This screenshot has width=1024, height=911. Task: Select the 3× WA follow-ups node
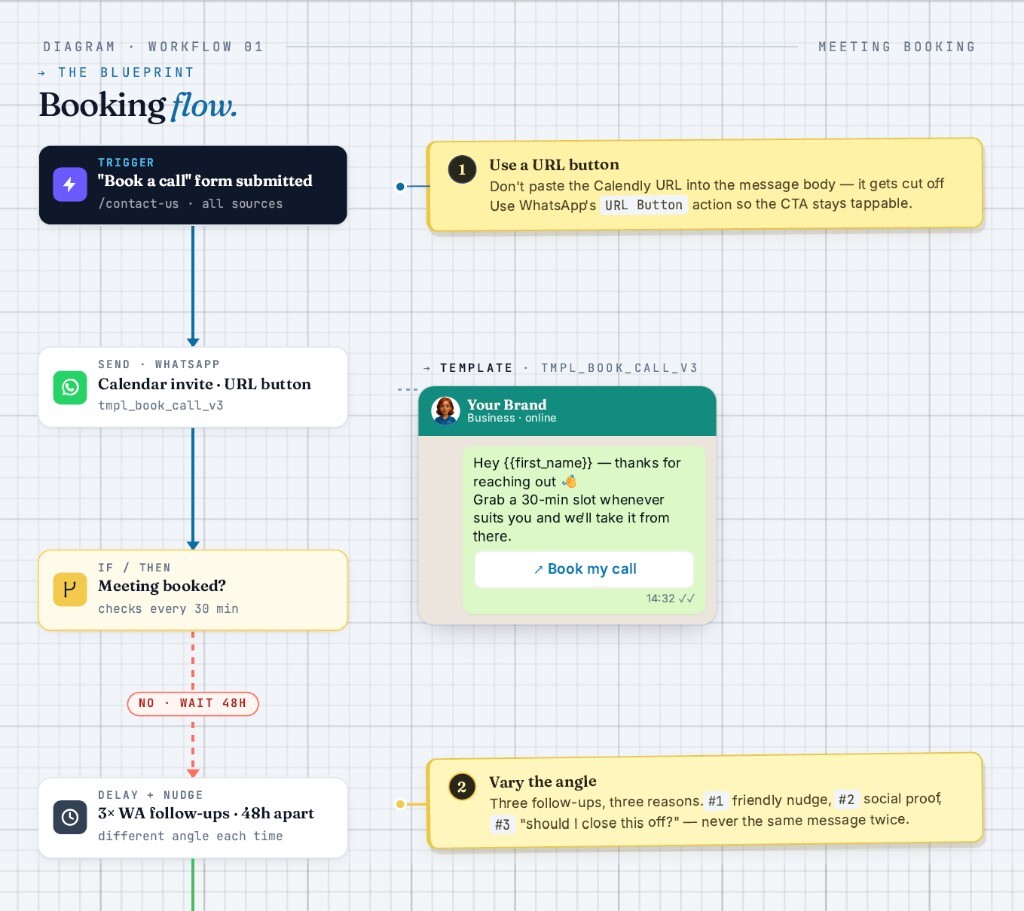tap(193, 818)
